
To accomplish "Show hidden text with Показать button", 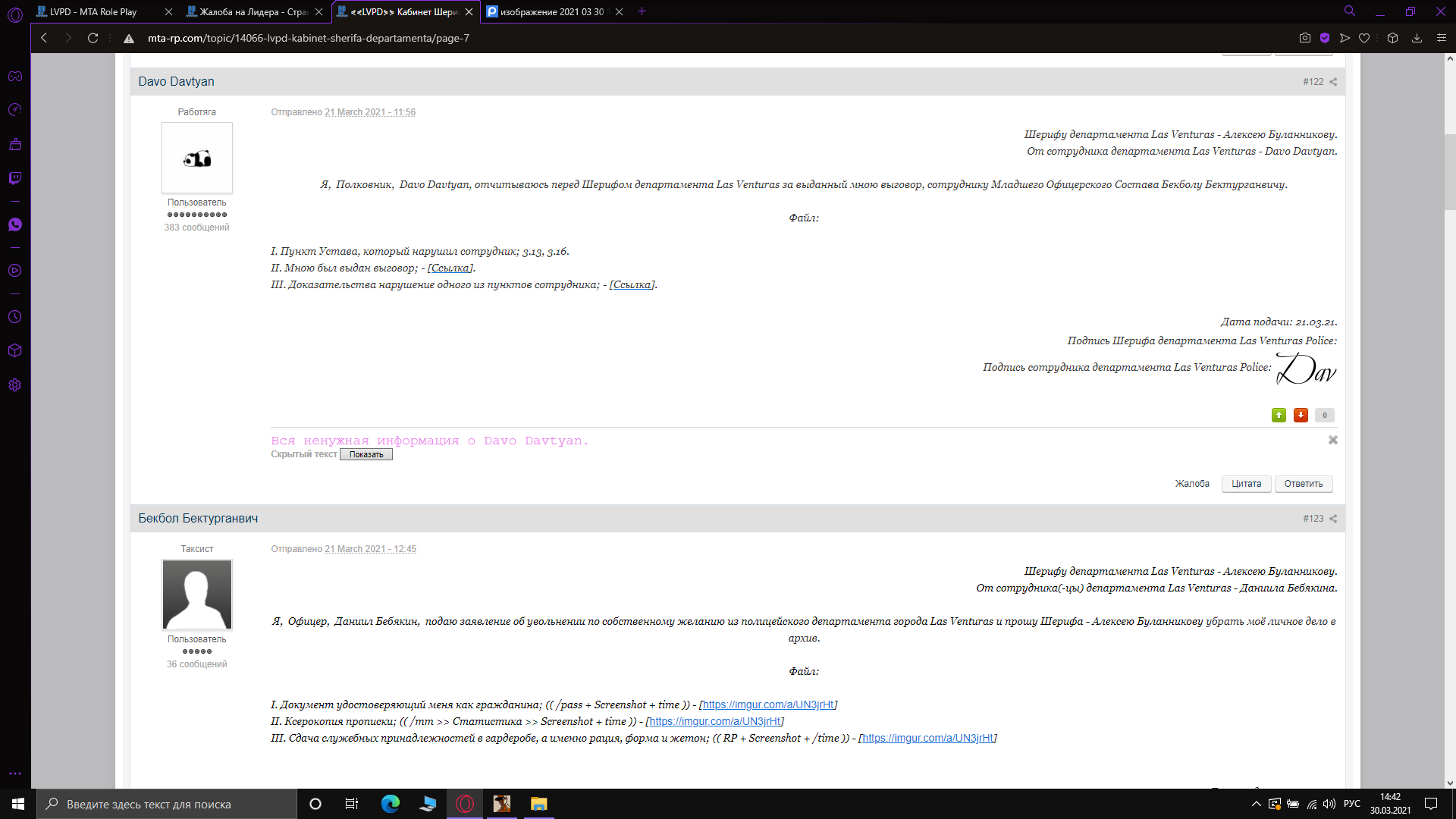I will [x=366, y=454].
